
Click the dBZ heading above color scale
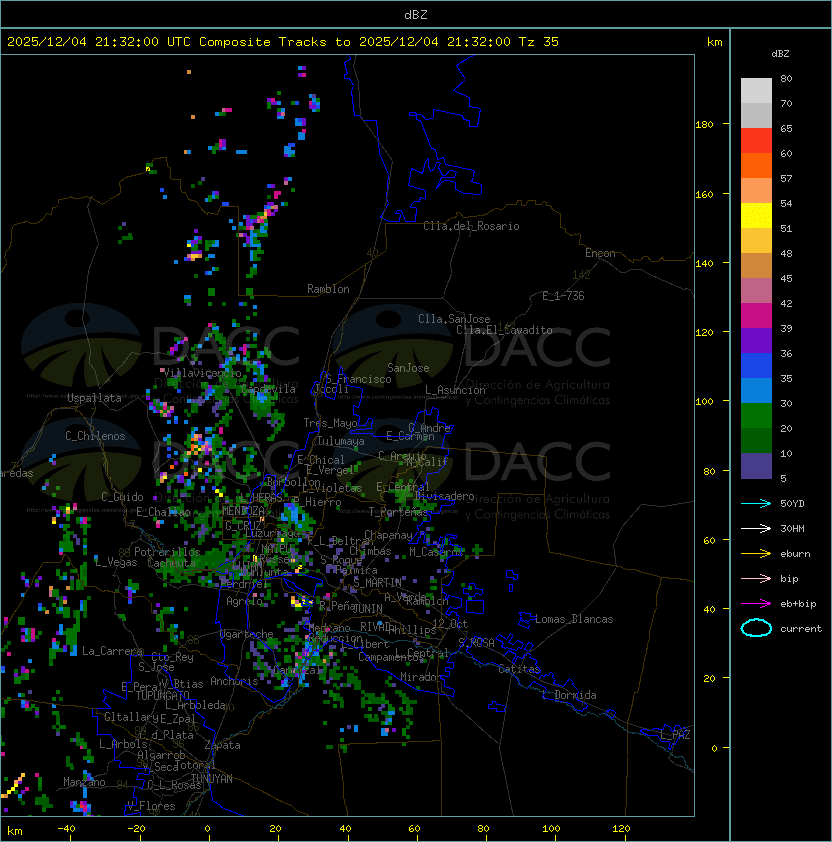(x=780, y=54)
